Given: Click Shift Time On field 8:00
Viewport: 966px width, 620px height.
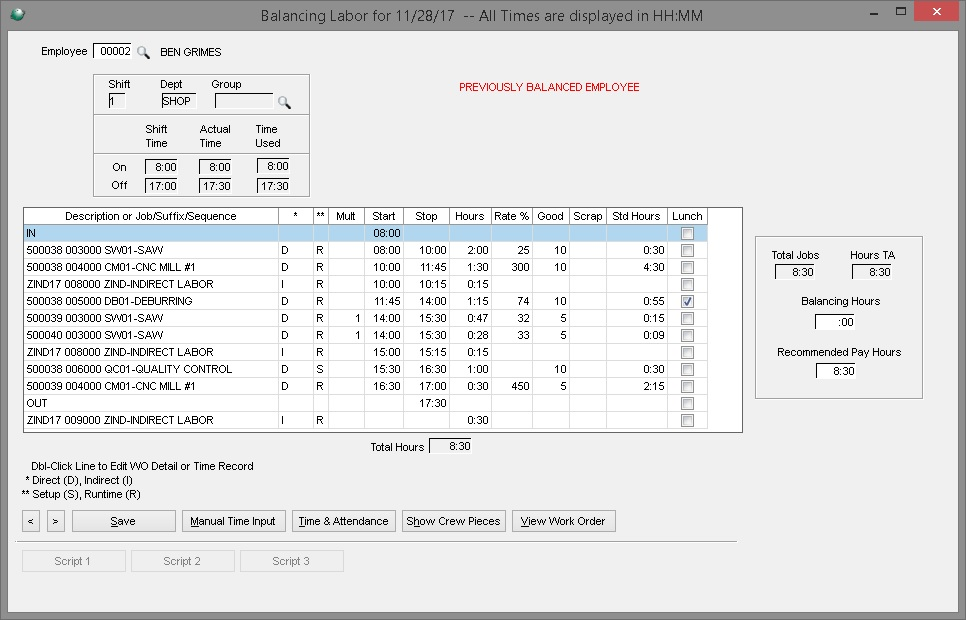Looking at the screenshot, I should (161, 167).
